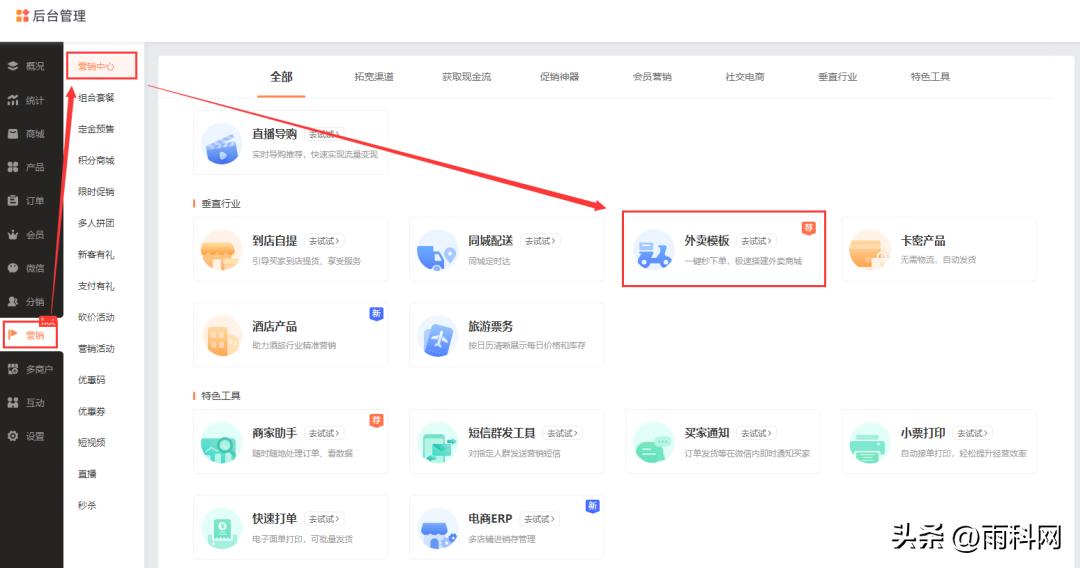Open the 产品 products grid icon
Image resolution: width=1080 pixels, height=568 pixels.
13,167
